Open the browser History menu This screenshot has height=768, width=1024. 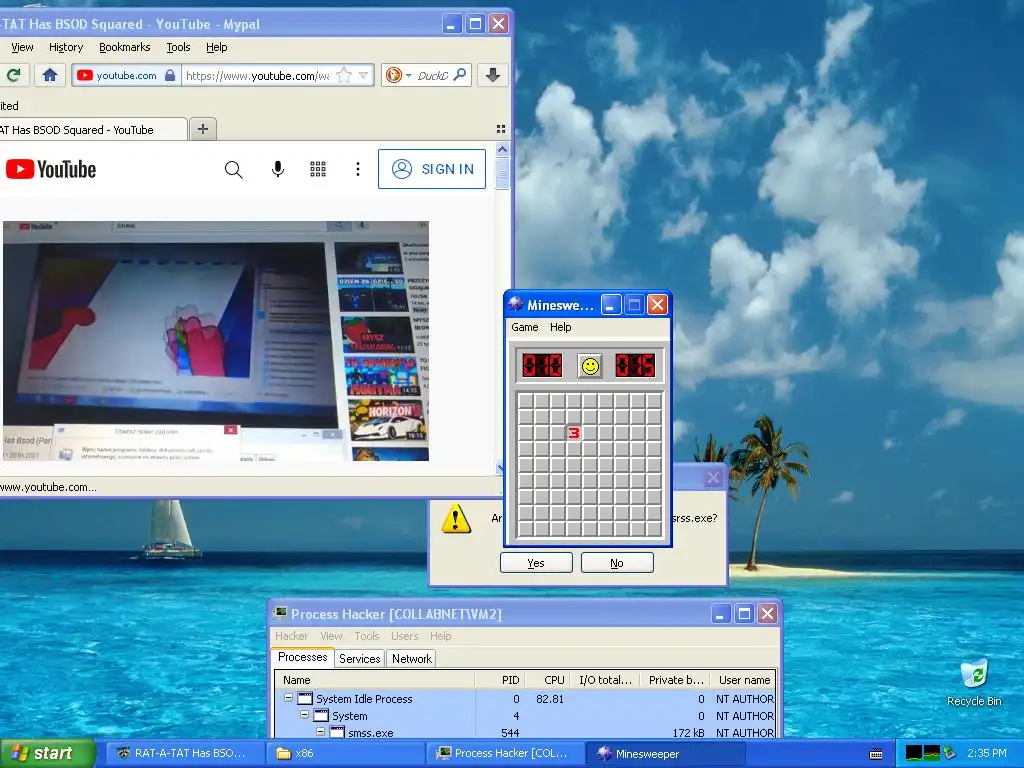[66, 47]
